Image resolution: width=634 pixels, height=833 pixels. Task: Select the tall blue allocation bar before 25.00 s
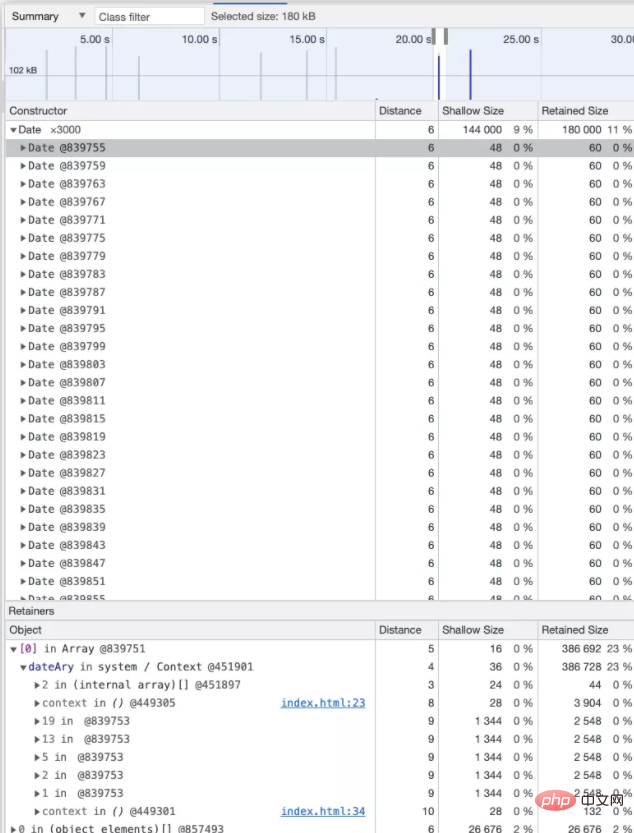tap(470, 74)
